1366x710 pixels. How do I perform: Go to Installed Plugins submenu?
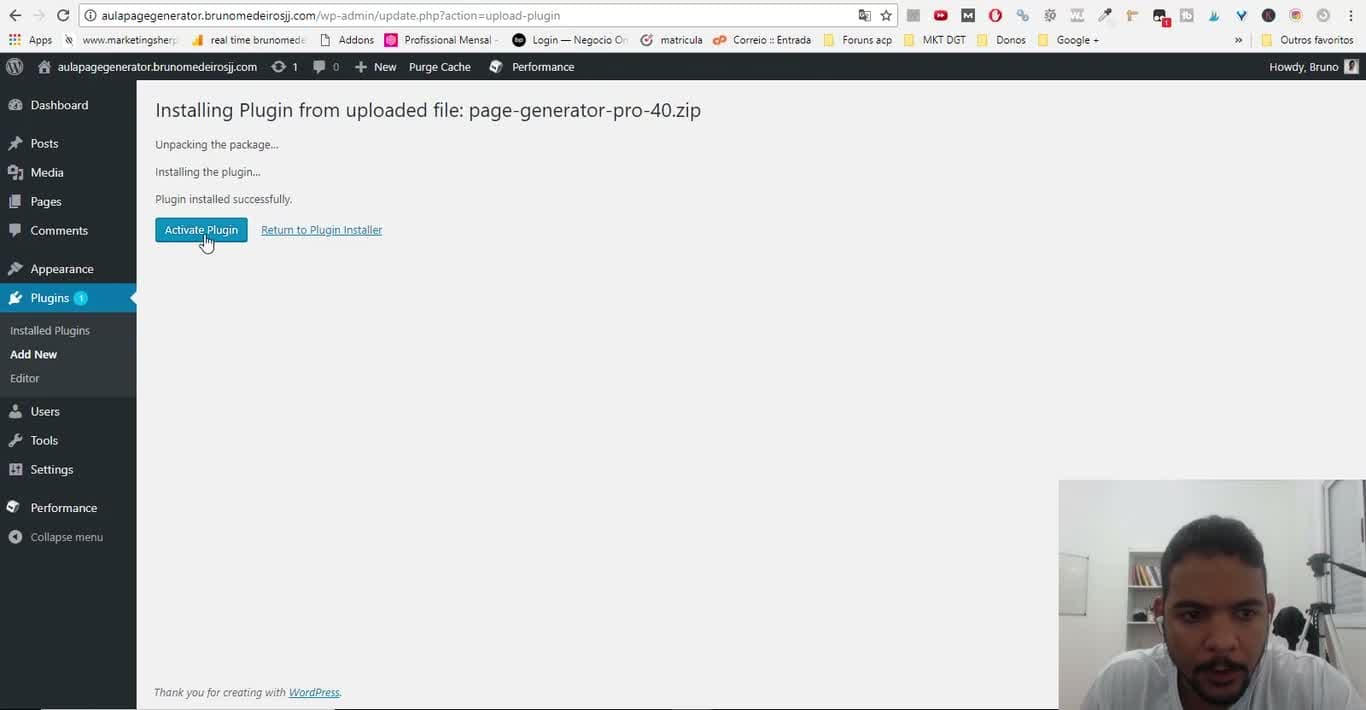pyautogui.click(x=50, y=331)
